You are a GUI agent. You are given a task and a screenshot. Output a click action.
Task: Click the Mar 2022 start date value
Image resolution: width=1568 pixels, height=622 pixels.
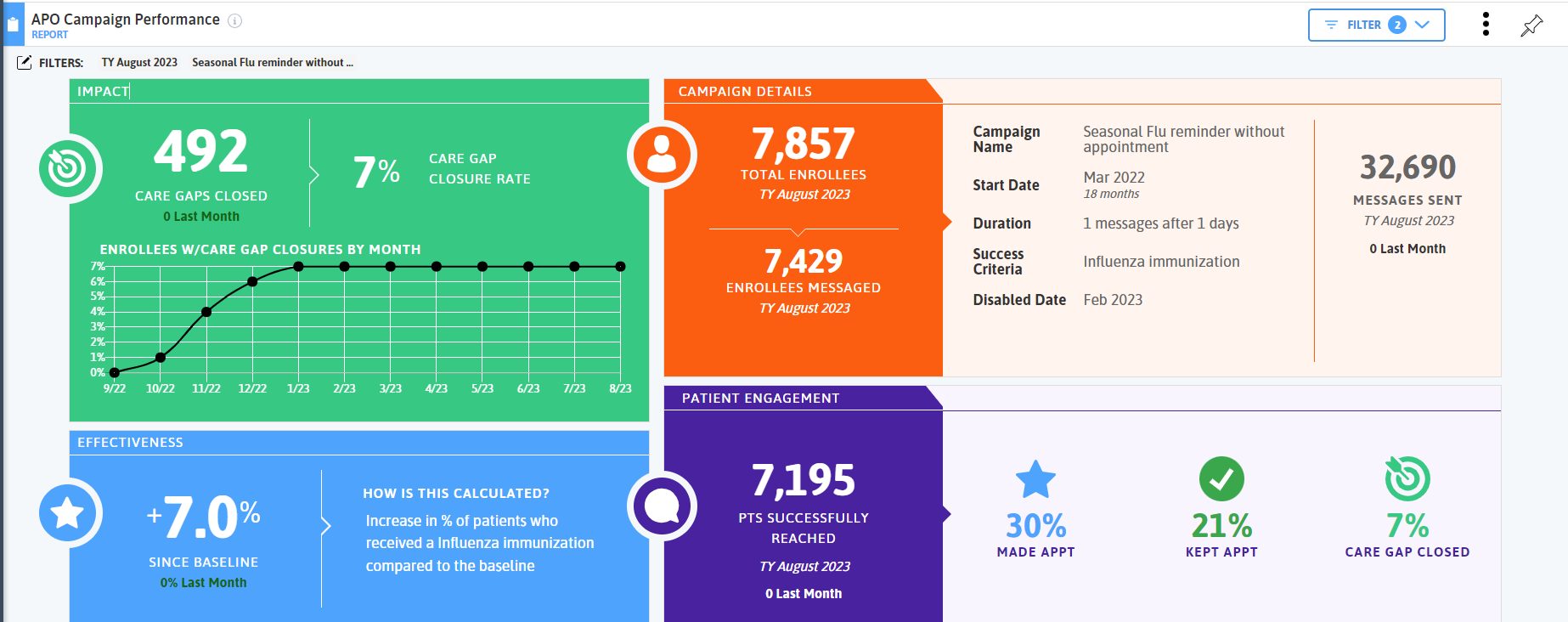1114,177
